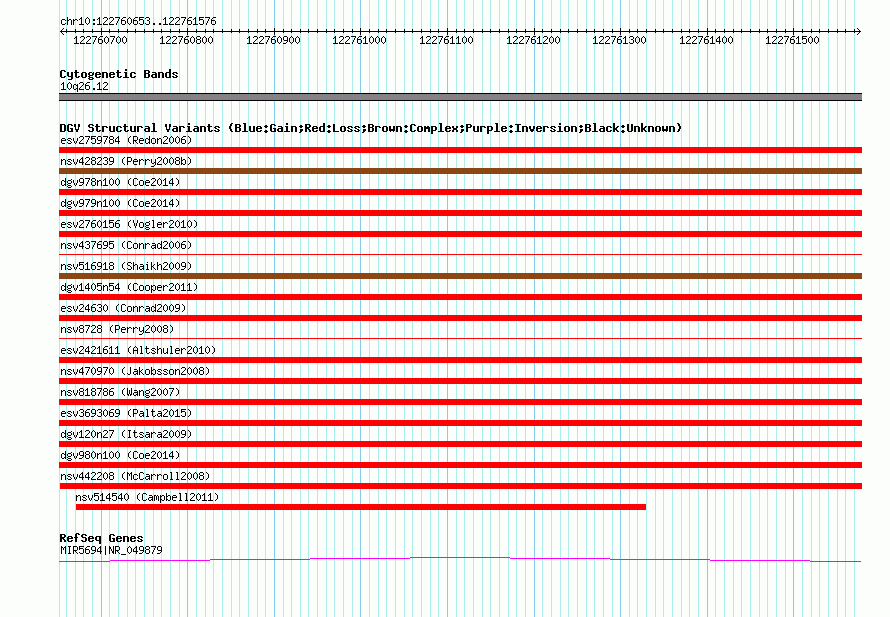Screen dimensions: 890x617
Task: Click nsv514540 (Campbell2011) label
Action: (147, 497)
